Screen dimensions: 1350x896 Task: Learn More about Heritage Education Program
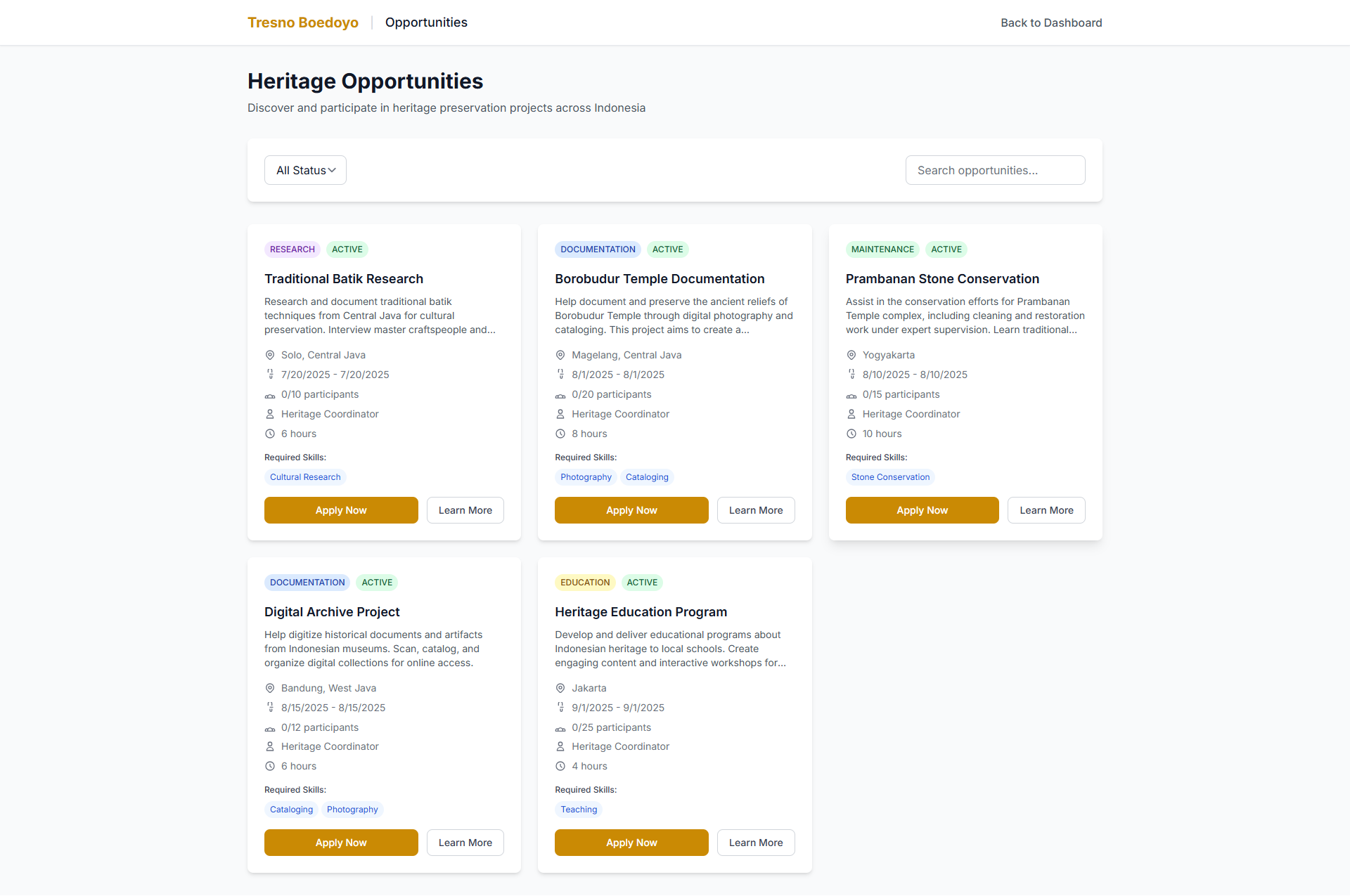tap(756, 843)
